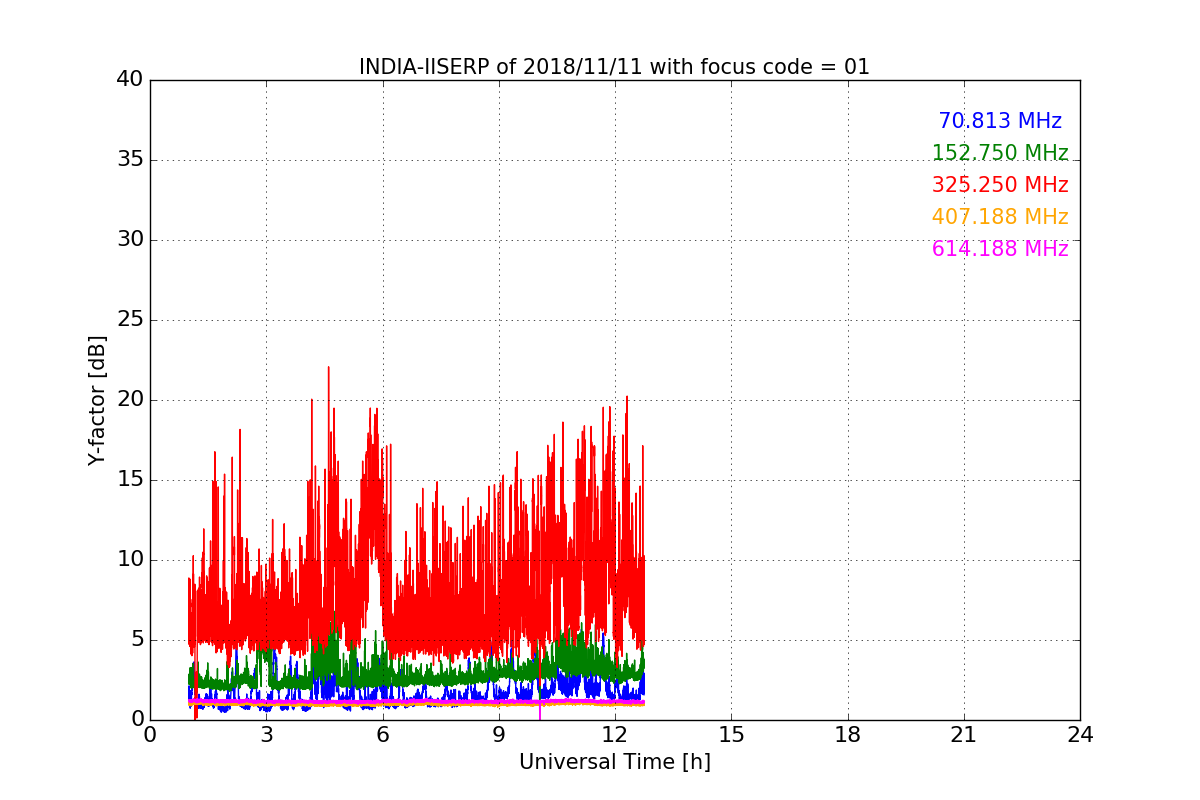Screen dimensions: 1200x800
Task: Click the 3 hour tick label
Action: 266,734
